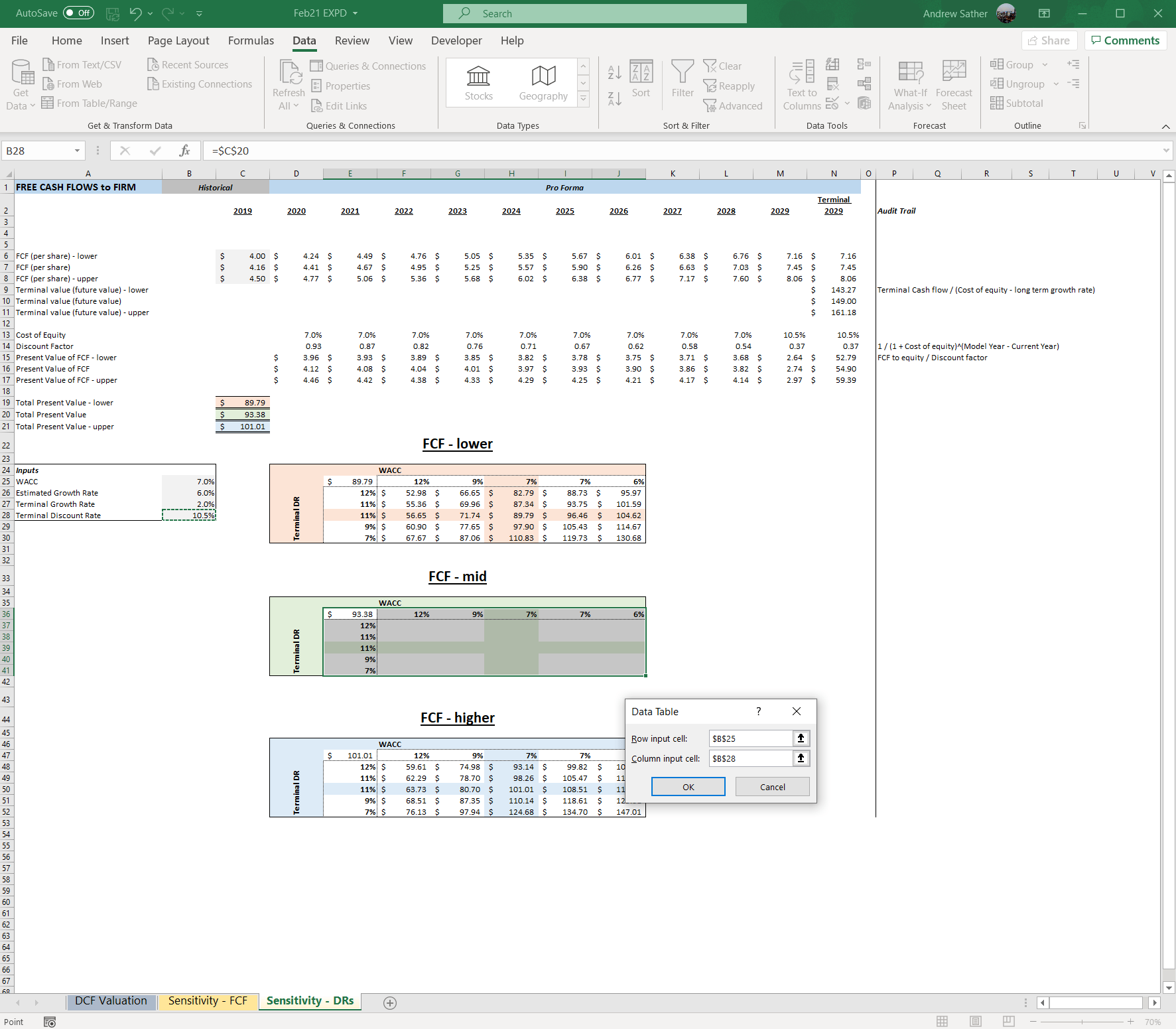Click inside the Row input cell field

coord(750,738)
